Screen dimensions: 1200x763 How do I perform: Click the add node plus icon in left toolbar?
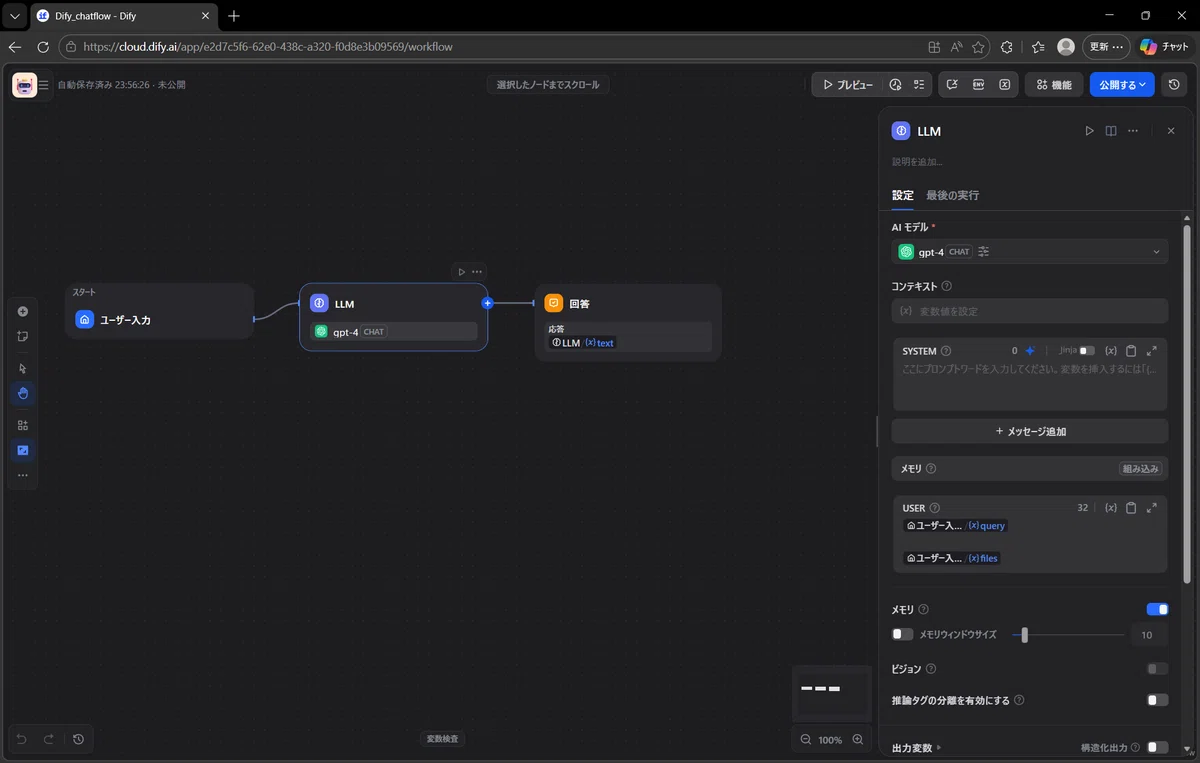click(23, 311)
